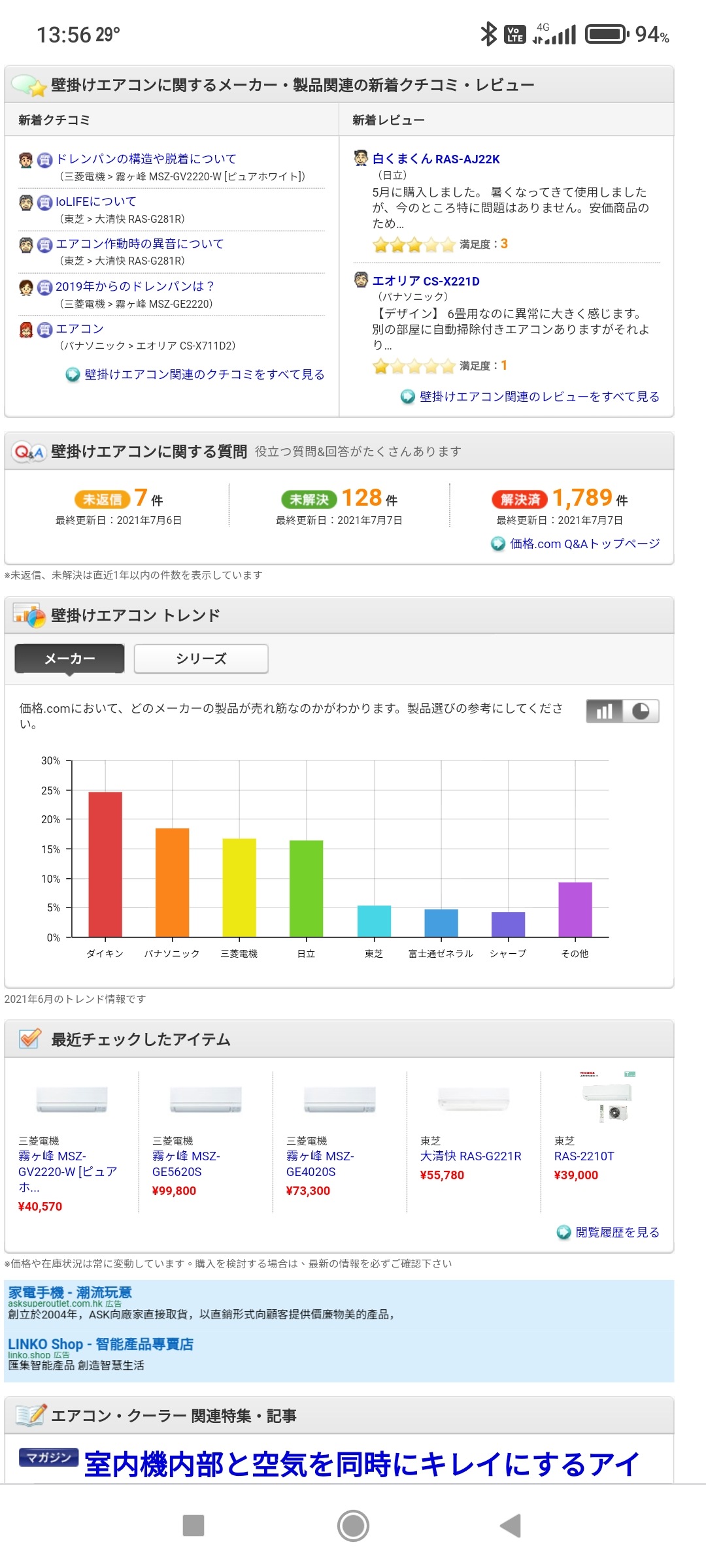Open 室内機内部と空気を同時にキレイにする article

tap(361, 1464)
